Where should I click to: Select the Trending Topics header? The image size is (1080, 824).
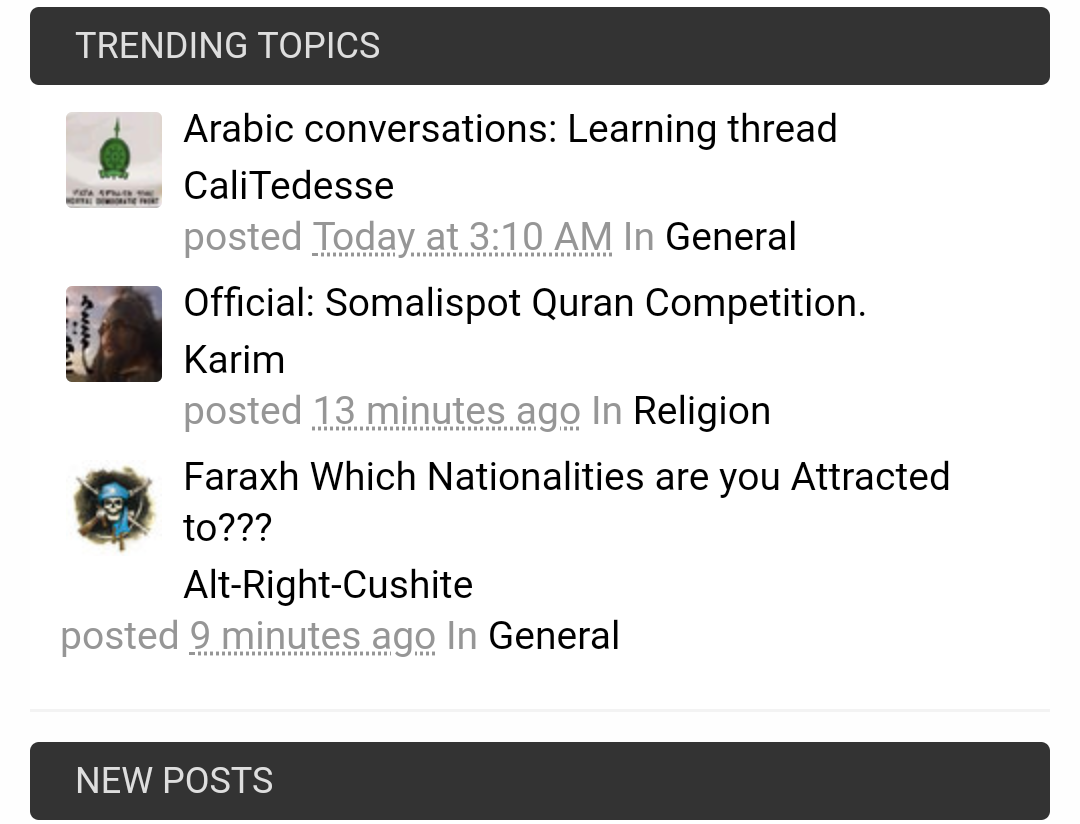228,46
